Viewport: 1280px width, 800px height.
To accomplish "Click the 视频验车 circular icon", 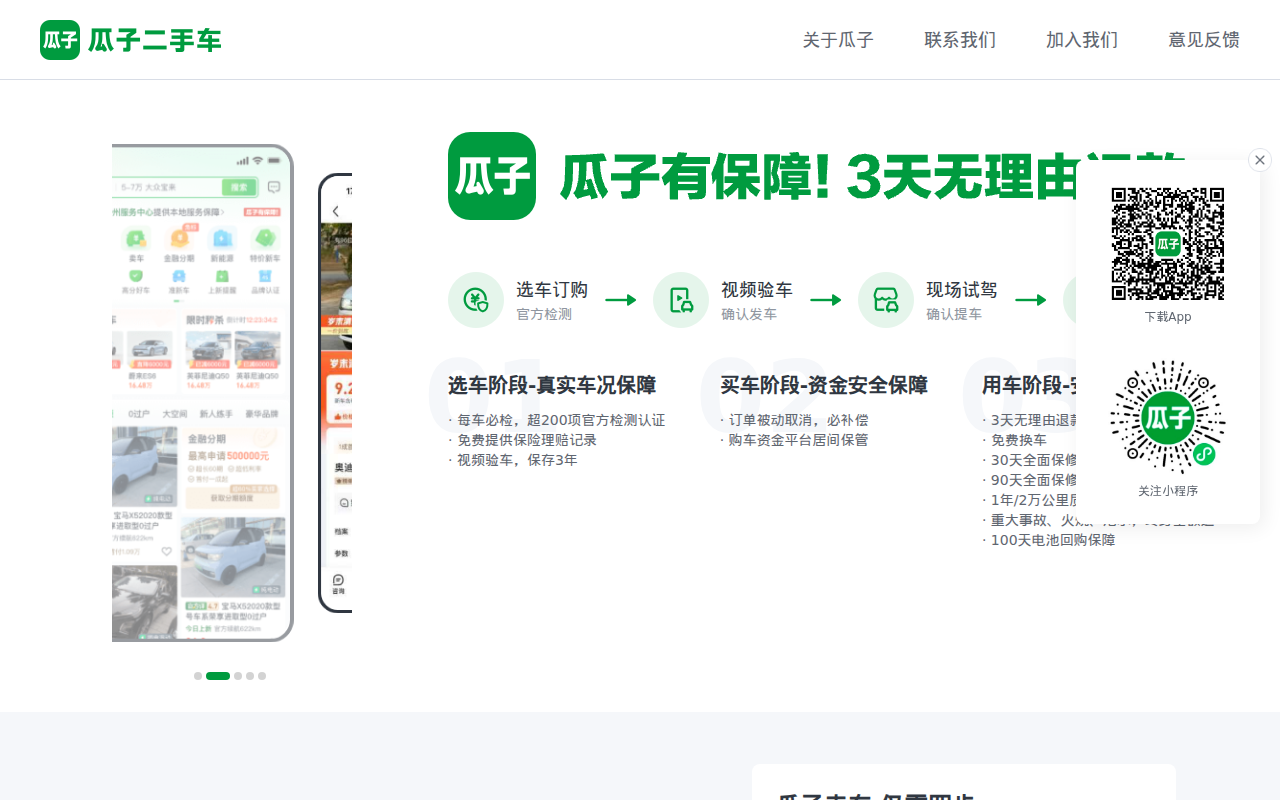I will click(x=681, y=300).
